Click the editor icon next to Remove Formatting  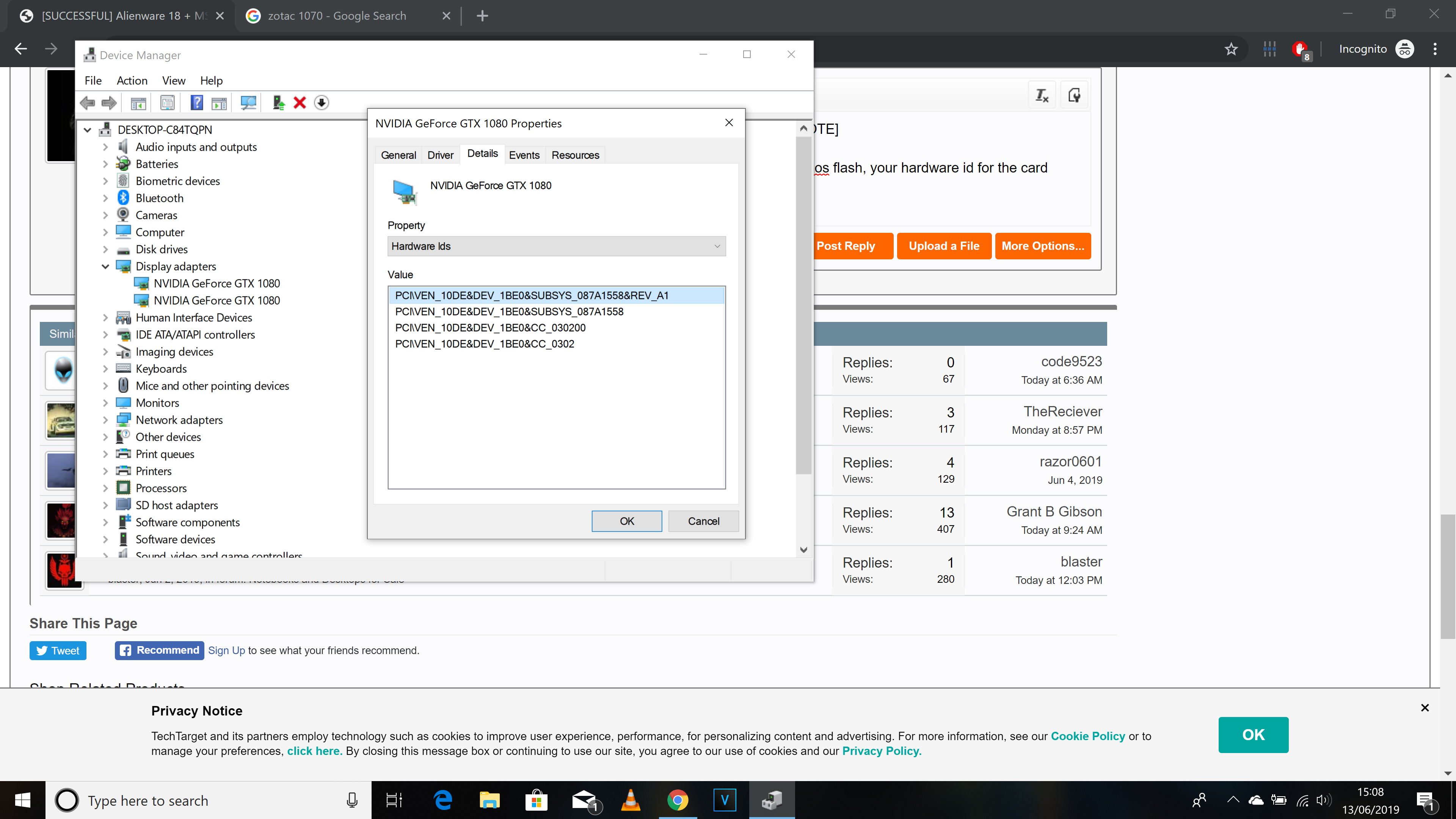[x=1075, y=95]
